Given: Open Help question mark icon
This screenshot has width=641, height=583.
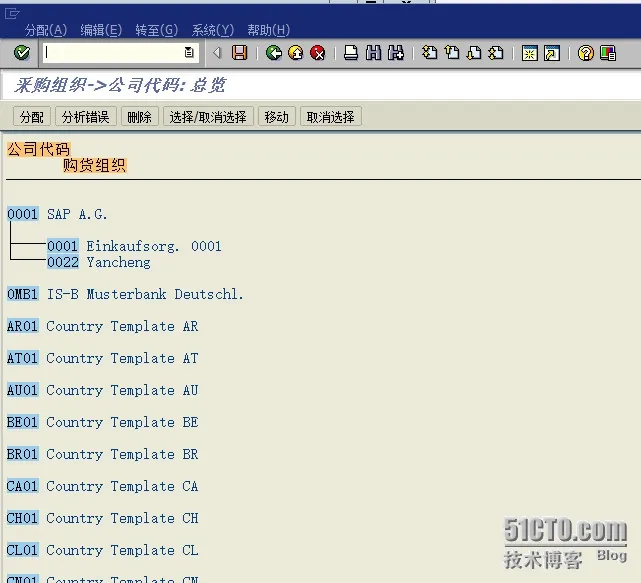Looking at the screenshot, I should tap(585, 53).
